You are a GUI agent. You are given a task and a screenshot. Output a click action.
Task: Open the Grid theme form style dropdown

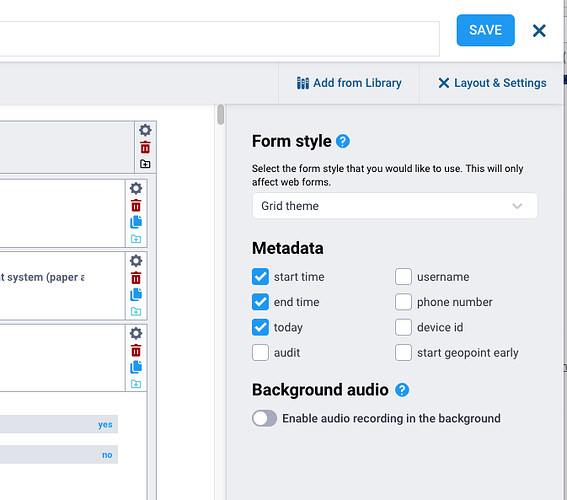pyautogui.click(x=395, y=206)
